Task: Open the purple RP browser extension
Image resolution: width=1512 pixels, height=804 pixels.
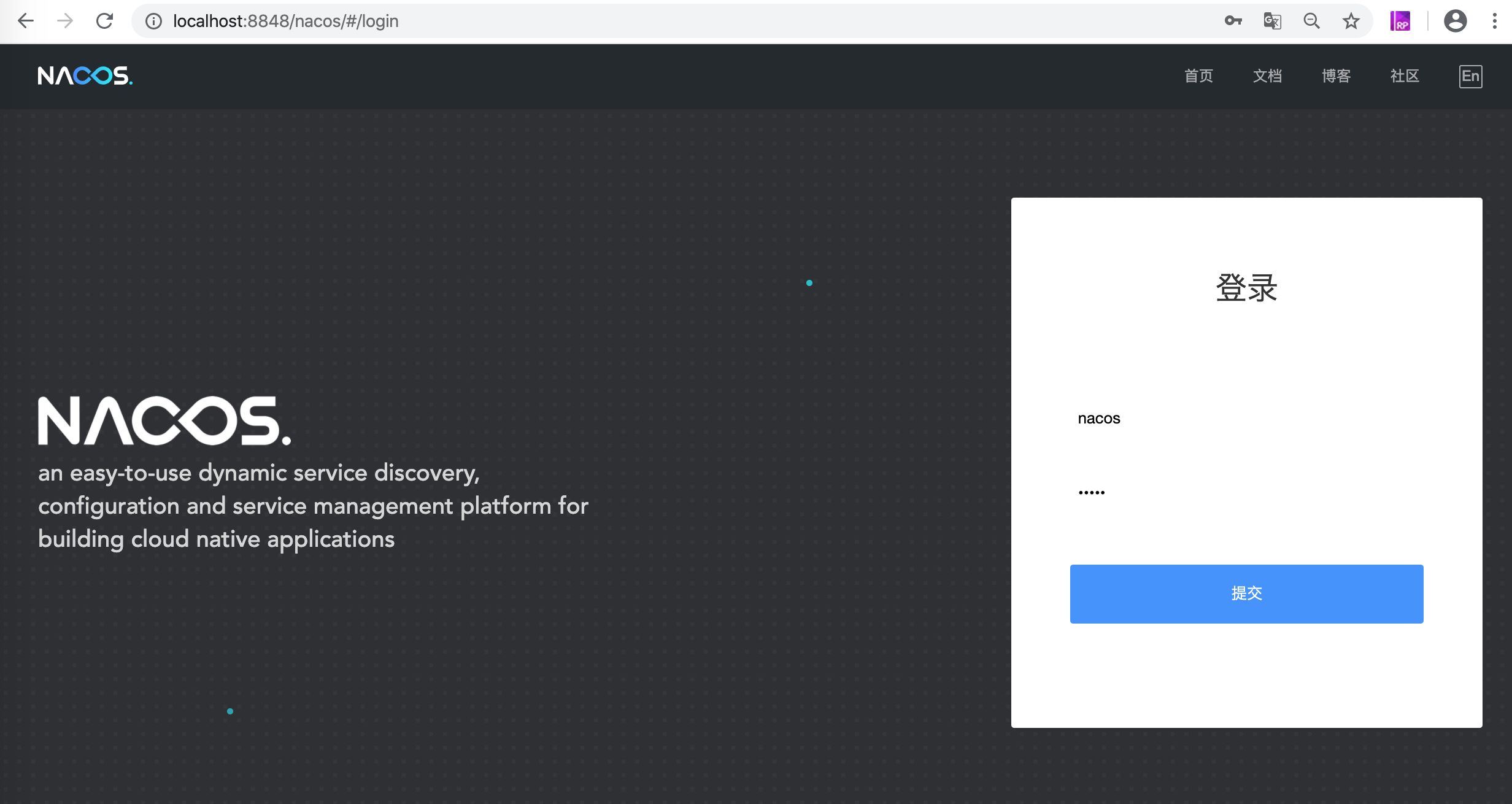Action: [x=1400, y=21]
